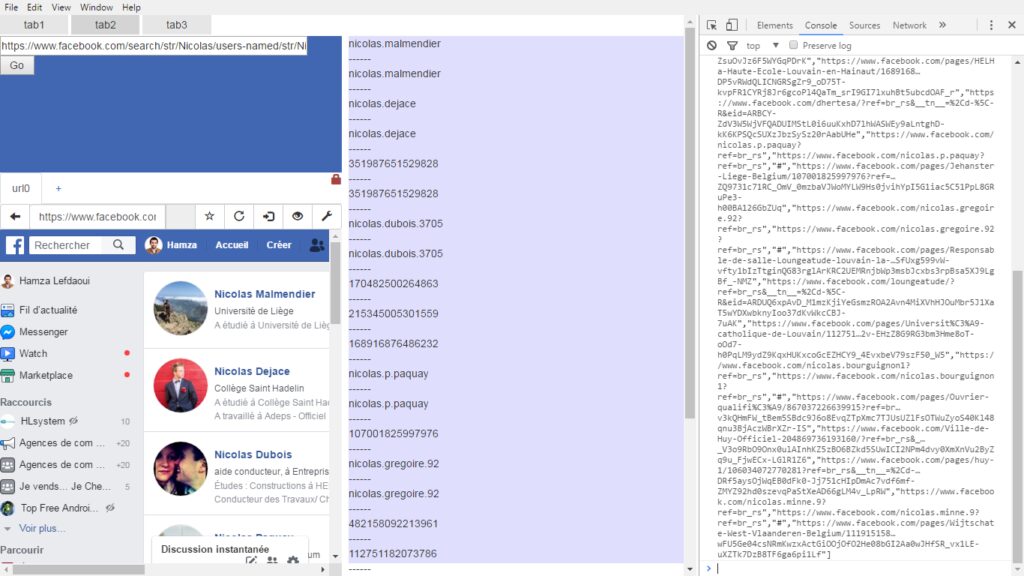Open the top context dropdown
The image size is (1024, 576).
(x=763, y=46)
